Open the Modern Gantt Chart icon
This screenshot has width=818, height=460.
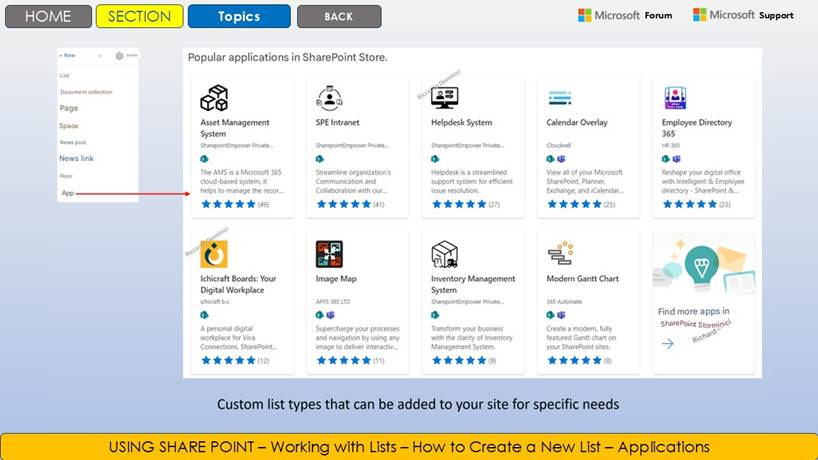click(x=560, y=254)
